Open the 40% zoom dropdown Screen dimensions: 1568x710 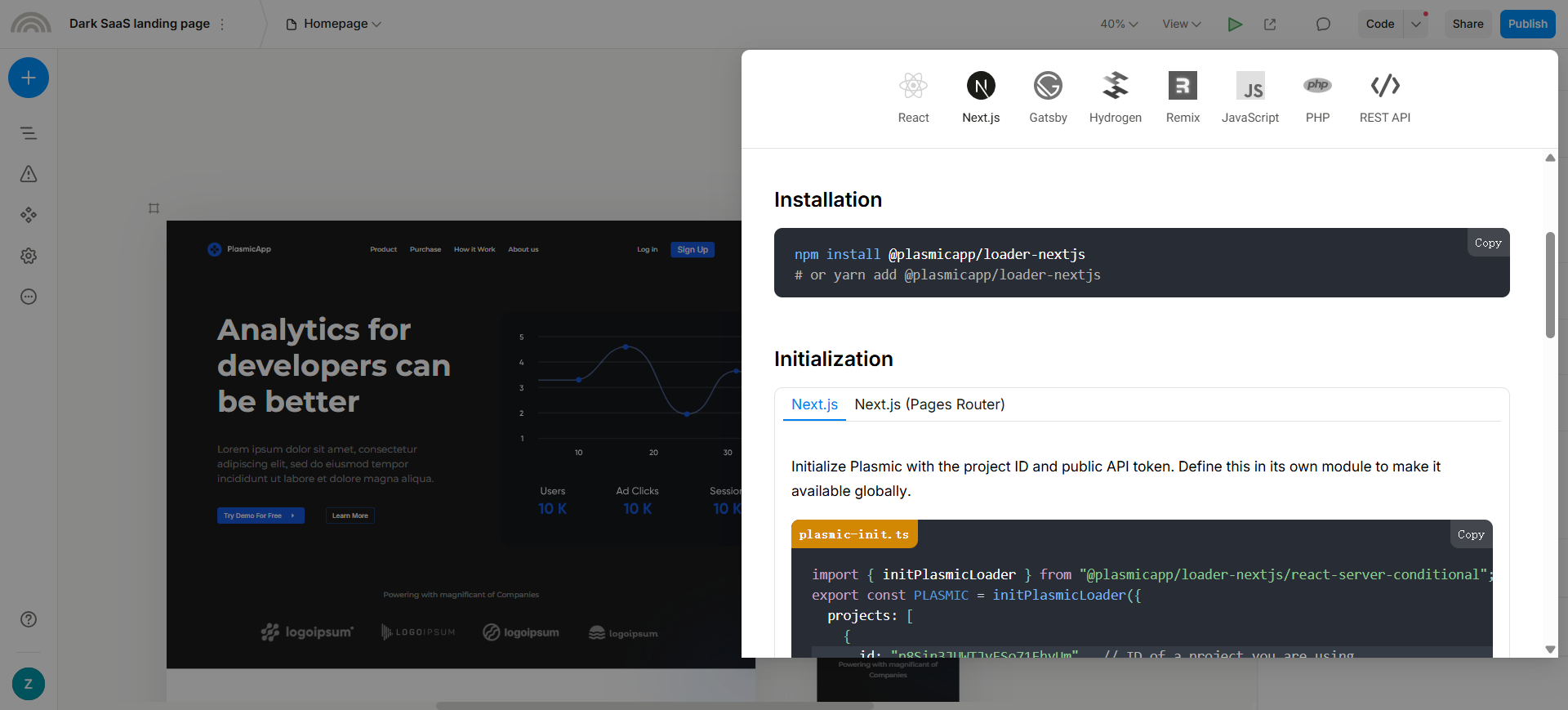pos(1119,24)
